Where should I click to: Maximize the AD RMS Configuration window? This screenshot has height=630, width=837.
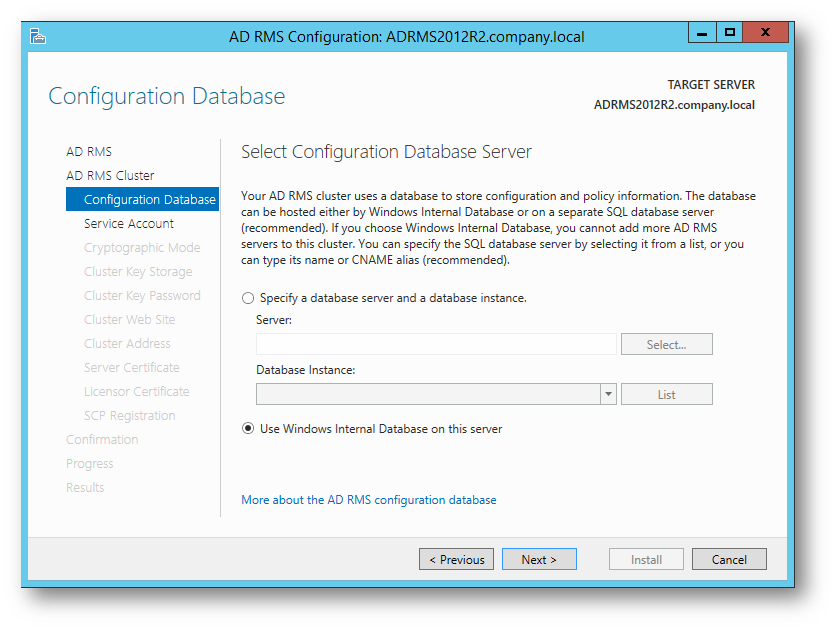point(729,33)
